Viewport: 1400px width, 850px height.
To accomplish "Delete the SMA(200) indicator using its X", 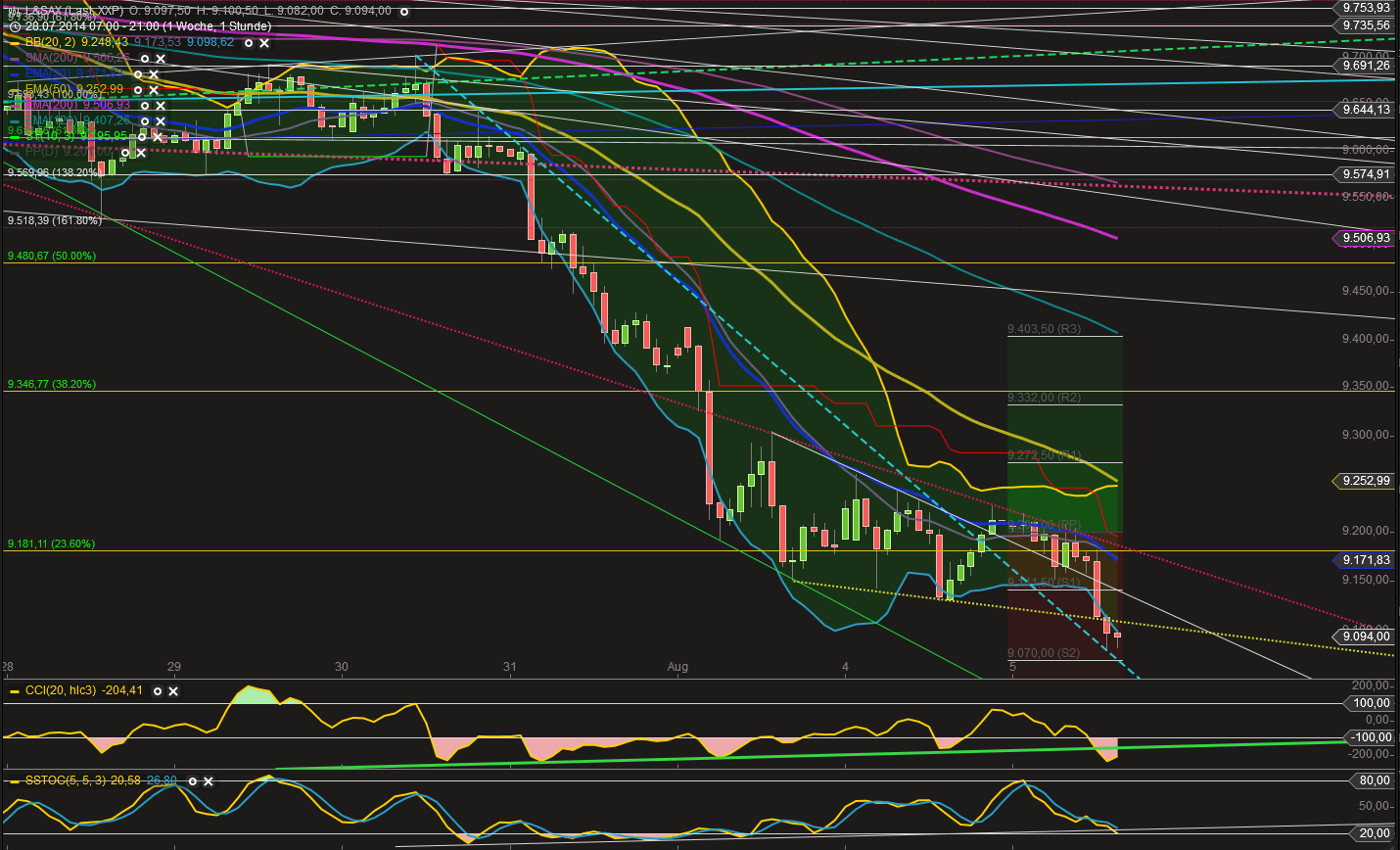I will [x=161, y=59].
